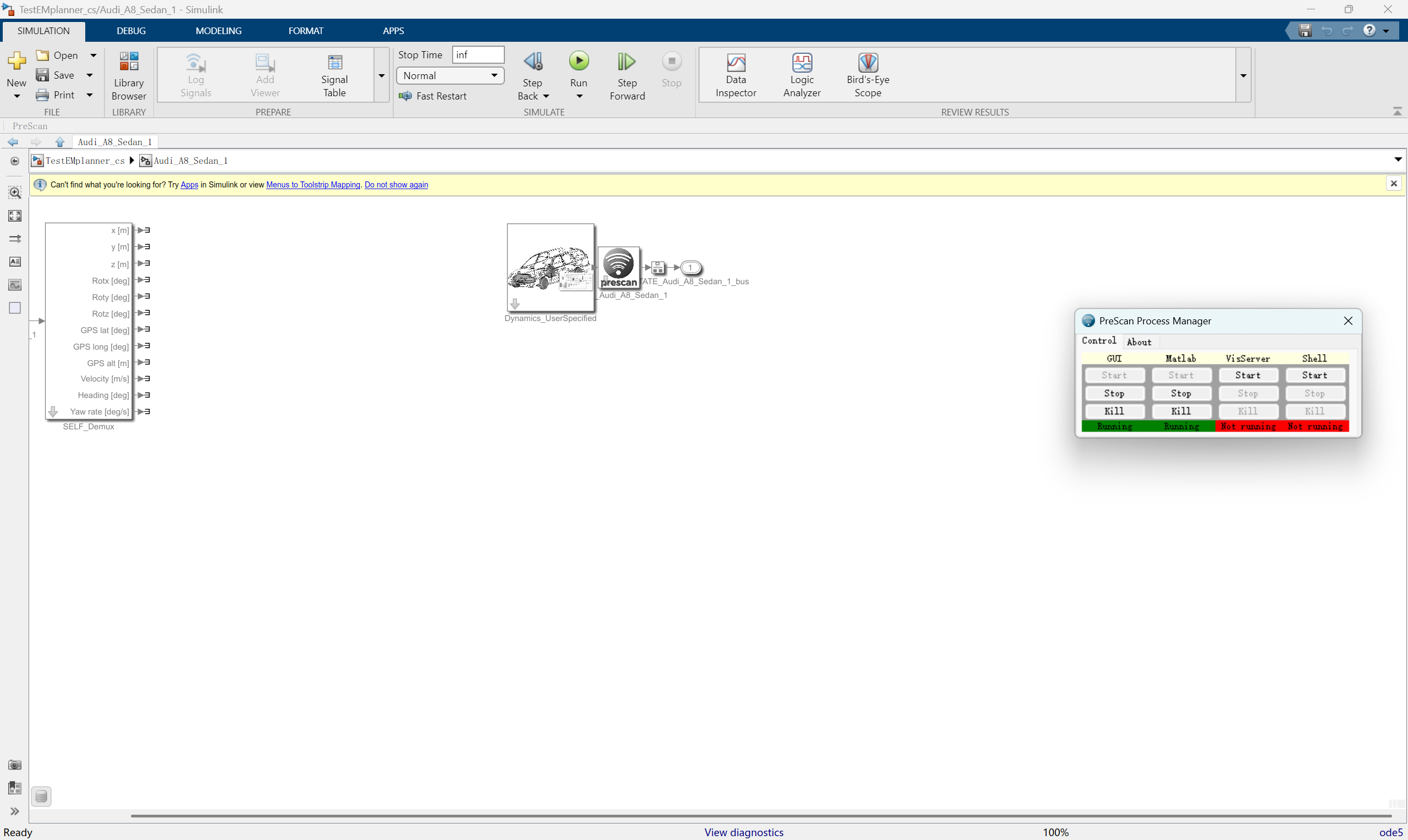Click the Run simulation button
This screenshot has height=840, width=1408.
(x=579, y=62)
